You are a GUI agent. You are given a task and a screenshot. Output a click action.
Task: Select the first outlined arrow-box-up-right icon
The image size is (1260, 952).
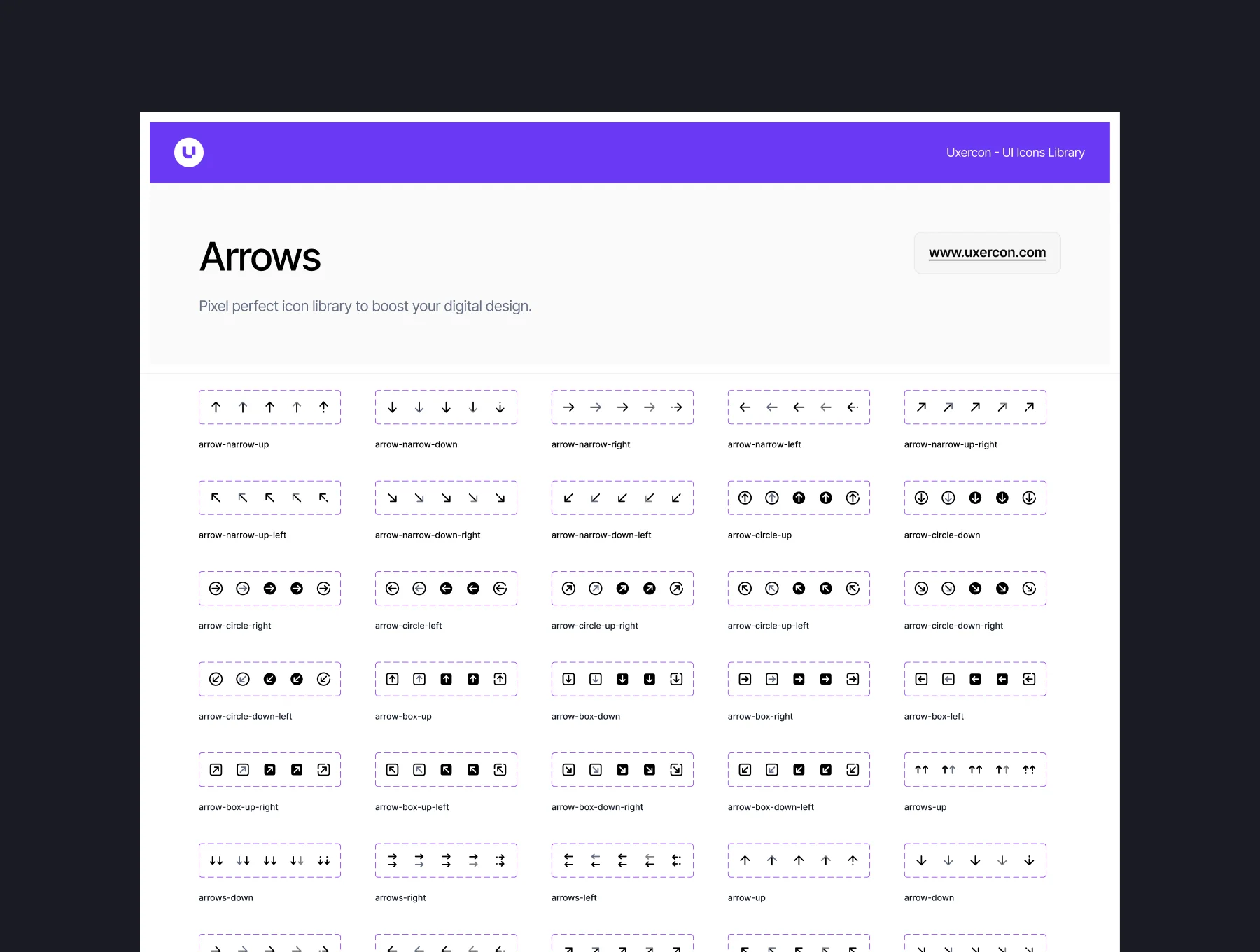coord(216,770)
